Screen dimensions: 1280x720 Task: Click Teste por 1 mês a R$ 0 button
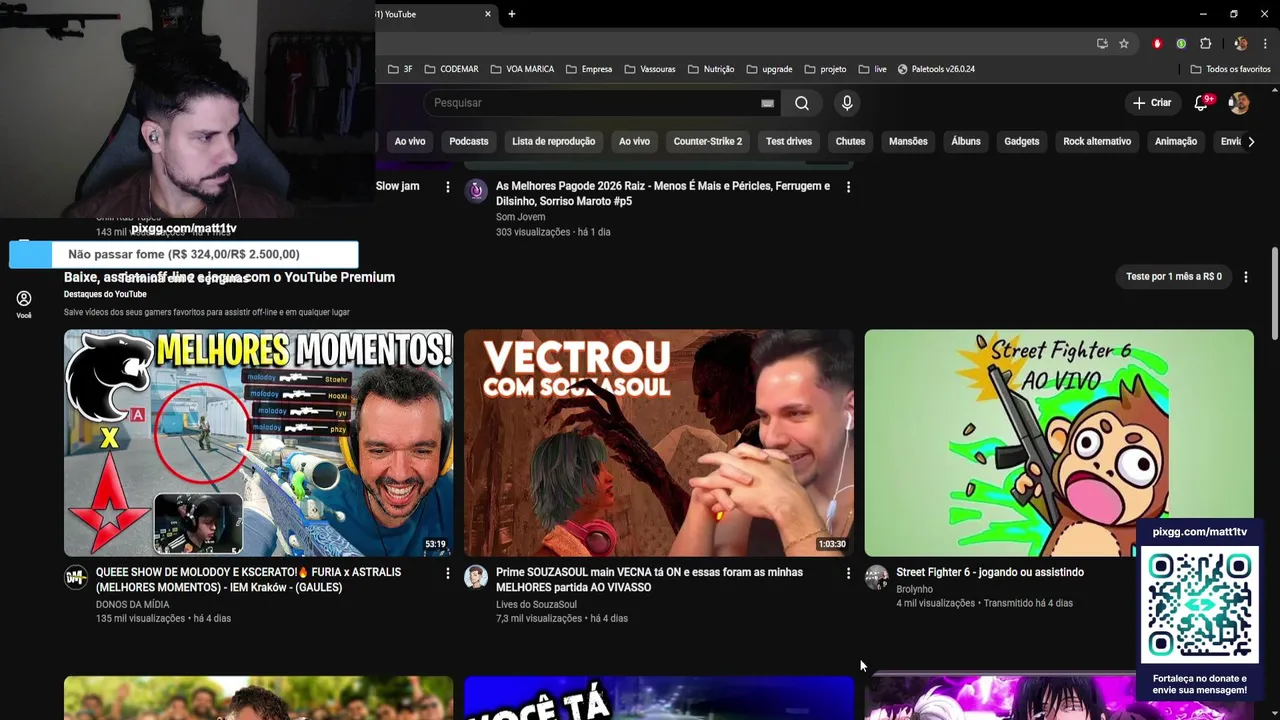(x=1174, y=276)
